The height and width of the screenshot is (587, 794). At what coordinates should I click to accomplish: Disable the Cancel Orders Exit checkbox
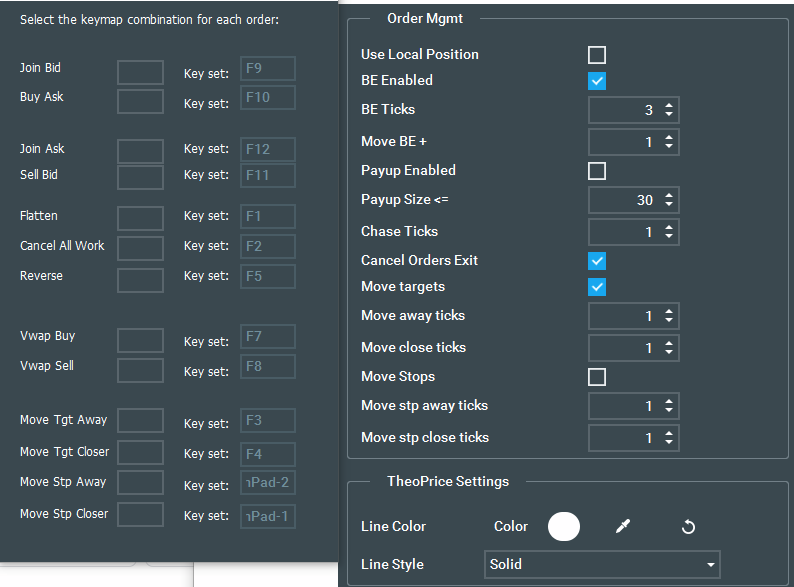point(597,261)
